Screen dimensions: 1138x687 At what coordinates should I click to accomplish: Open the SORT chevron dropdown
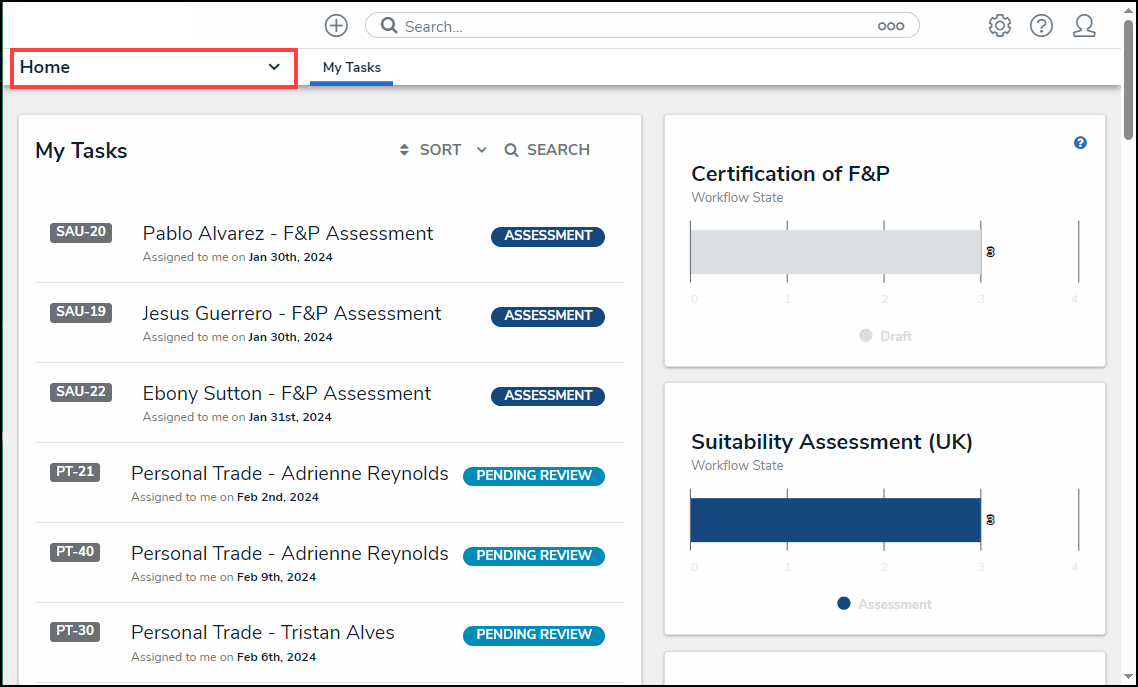click(x=481, y=150)
